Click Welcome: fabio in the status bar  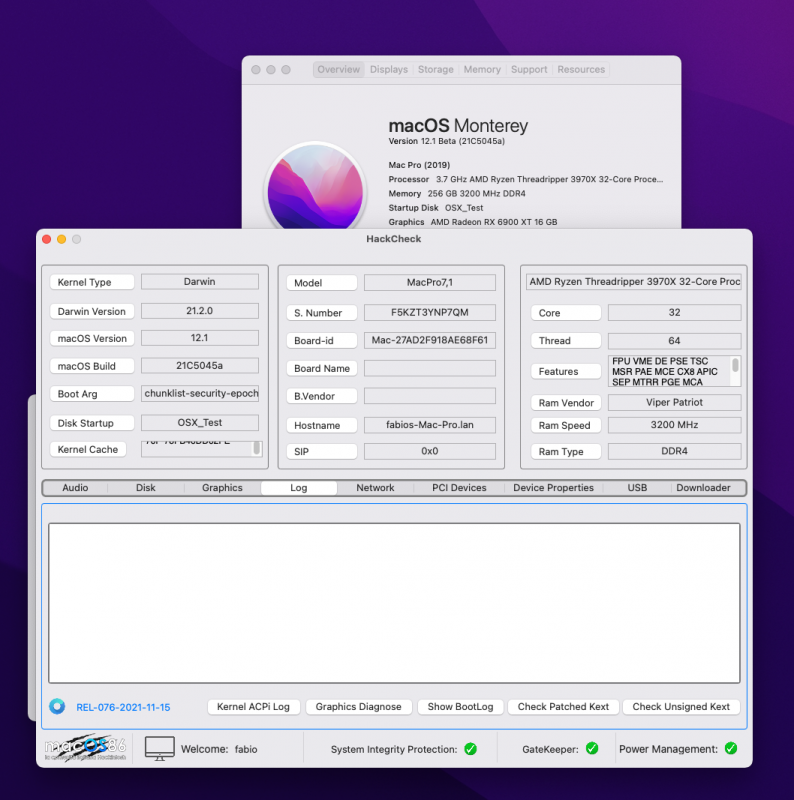click(219, 749)
